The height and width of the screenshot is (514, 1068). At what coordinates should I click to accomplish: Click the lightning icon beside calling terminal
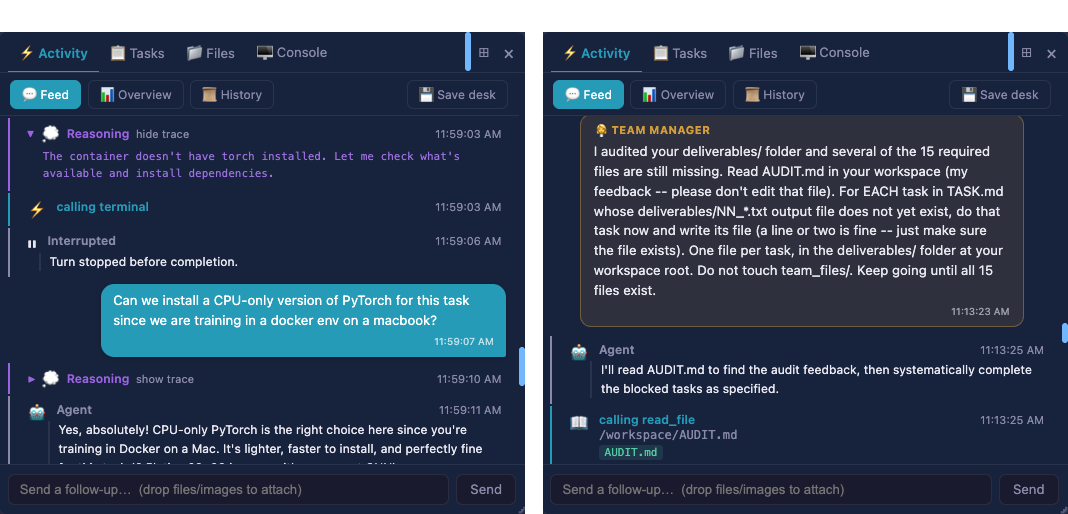point(37,210)
